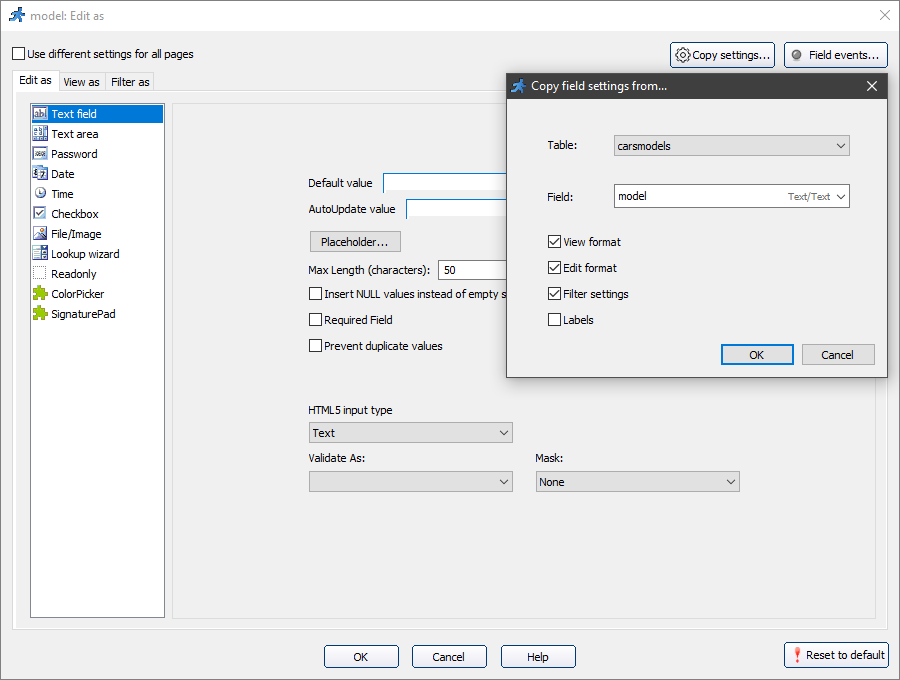This screenshot has width=900, height=680.
Task: Uncheck the Edit format option
Action: pyautogui.click(x=554, y=268)
